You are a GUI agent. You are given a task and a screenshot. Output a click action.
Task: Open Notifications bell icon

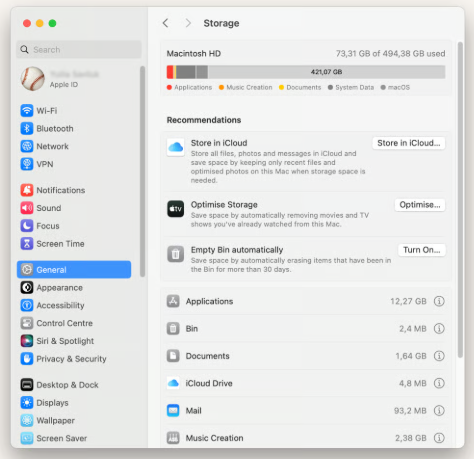coord(27,190)
